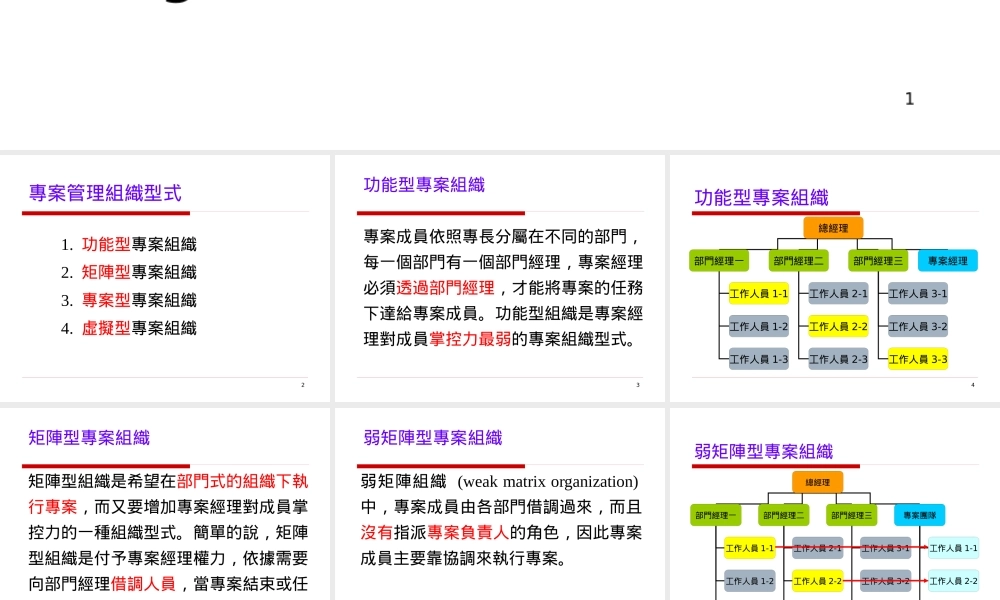Screen dimensions: 1000x600
Task: Click the red phrase 透過部門經理
Action: tap(445, 288)
